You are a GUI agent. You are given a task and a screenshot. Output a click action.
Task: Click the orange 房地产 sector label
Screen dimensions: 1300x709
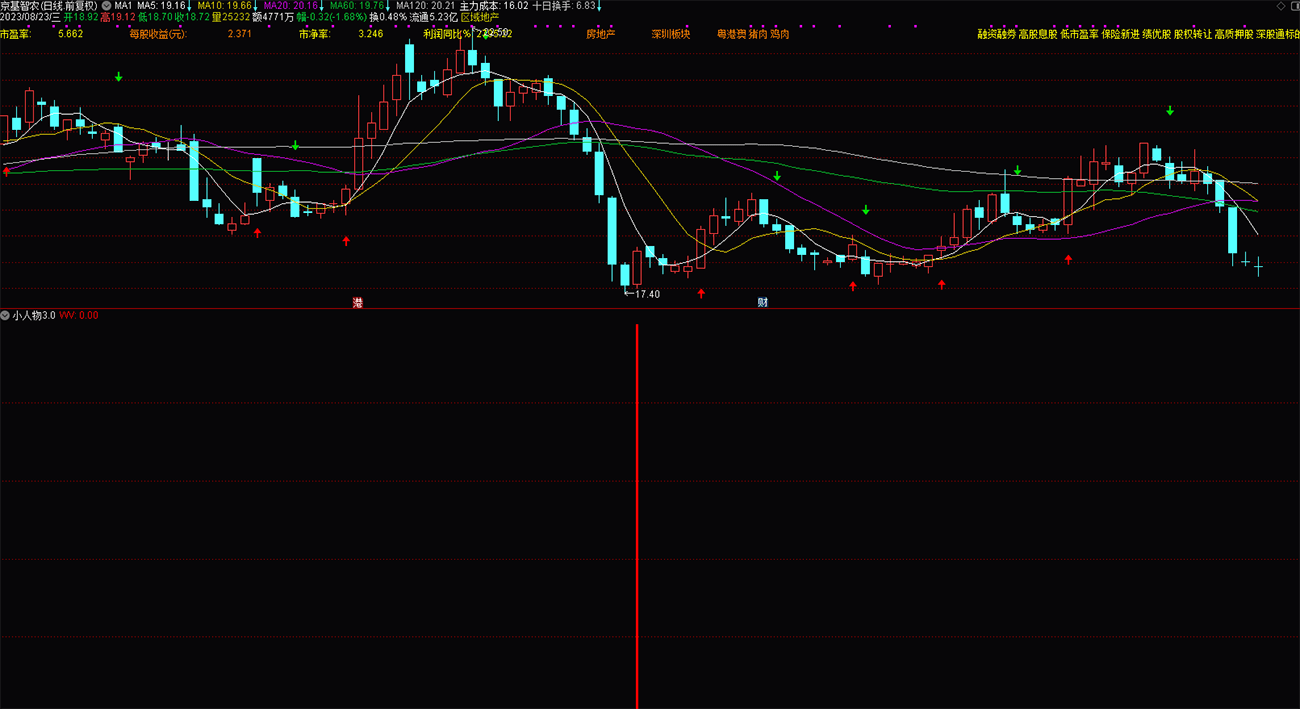pos(600,34)
